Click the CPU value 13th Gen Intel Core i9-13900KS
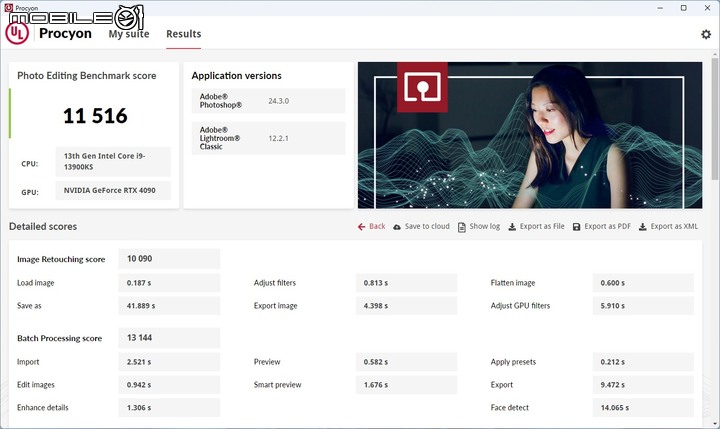This screenshot has width=720, height=429. click(x=113, y=162)
